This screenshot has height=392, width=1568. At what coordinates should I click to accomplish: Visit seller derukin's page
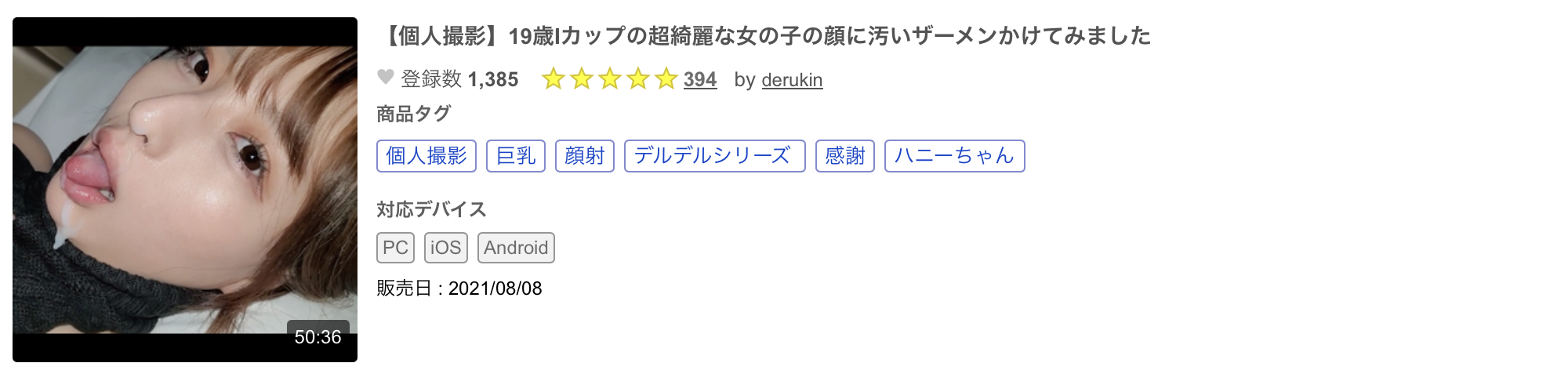click(792, 80)
